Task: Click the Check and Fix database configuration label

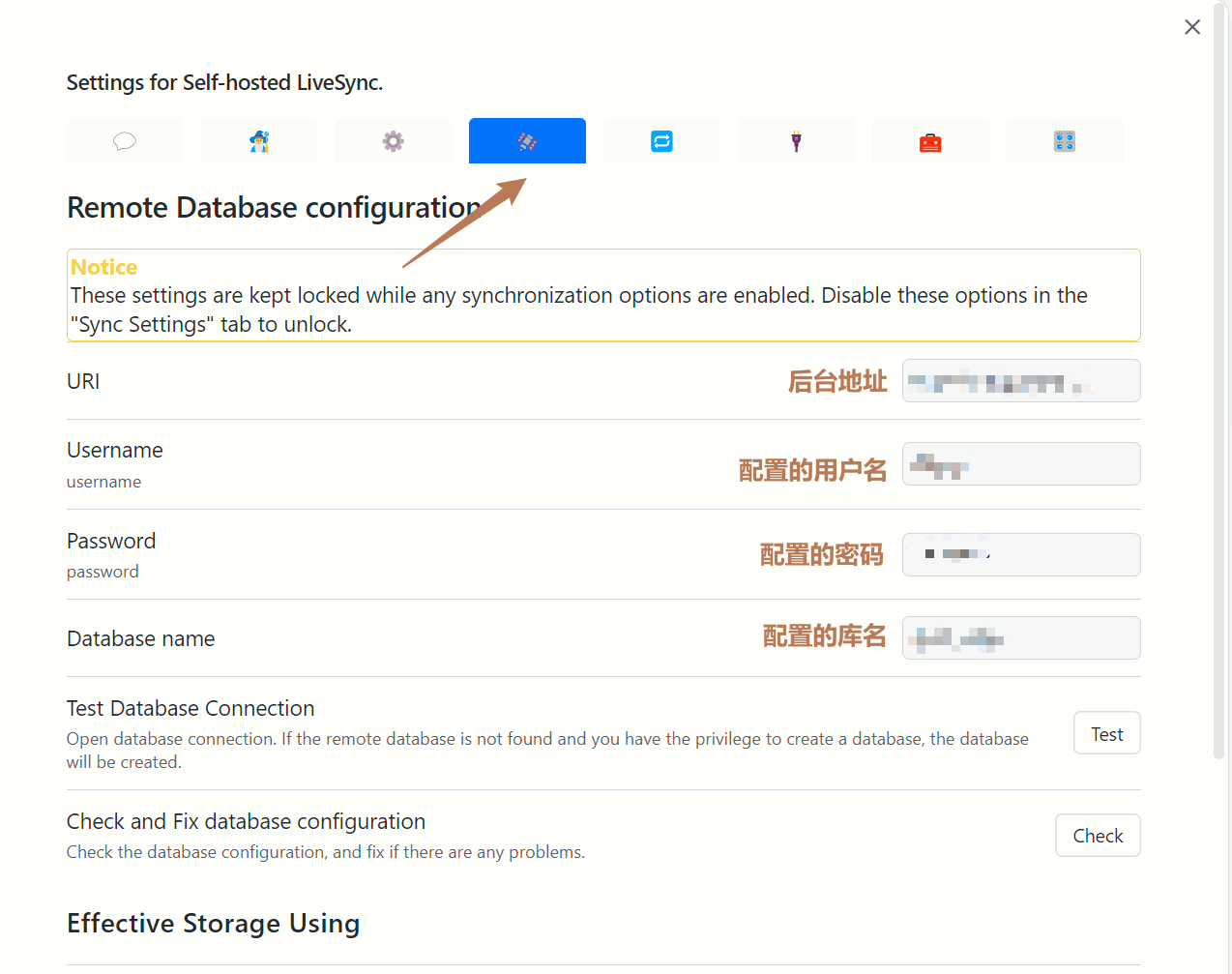Action: pos(246,821)
